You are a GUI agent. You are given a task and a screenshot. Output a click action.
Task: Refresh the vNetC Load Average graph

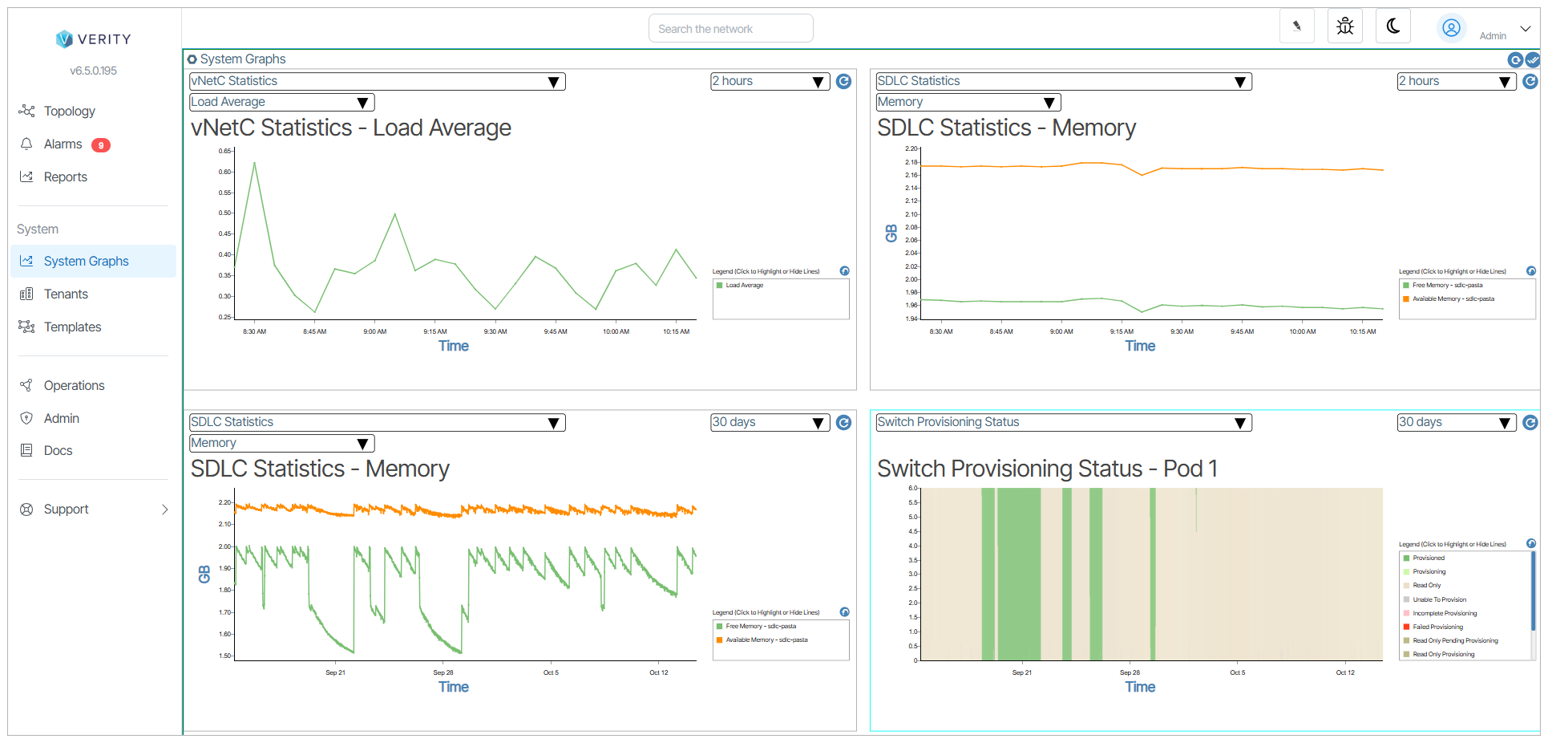tap(843, 81)
